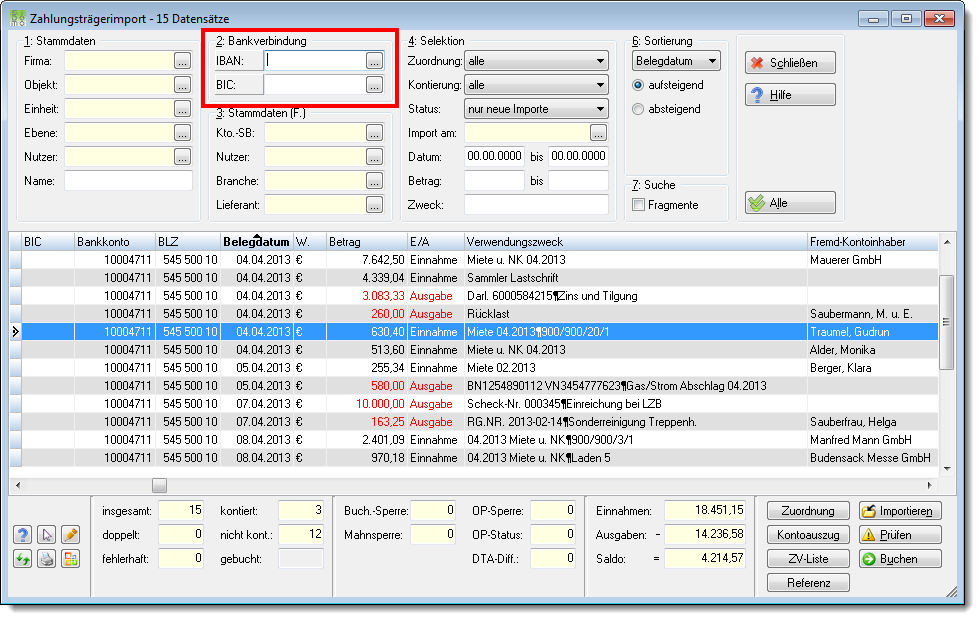Click the green refresh arrows icon
980x620 pixels.
pyautogui.click(x=23, y=559)
